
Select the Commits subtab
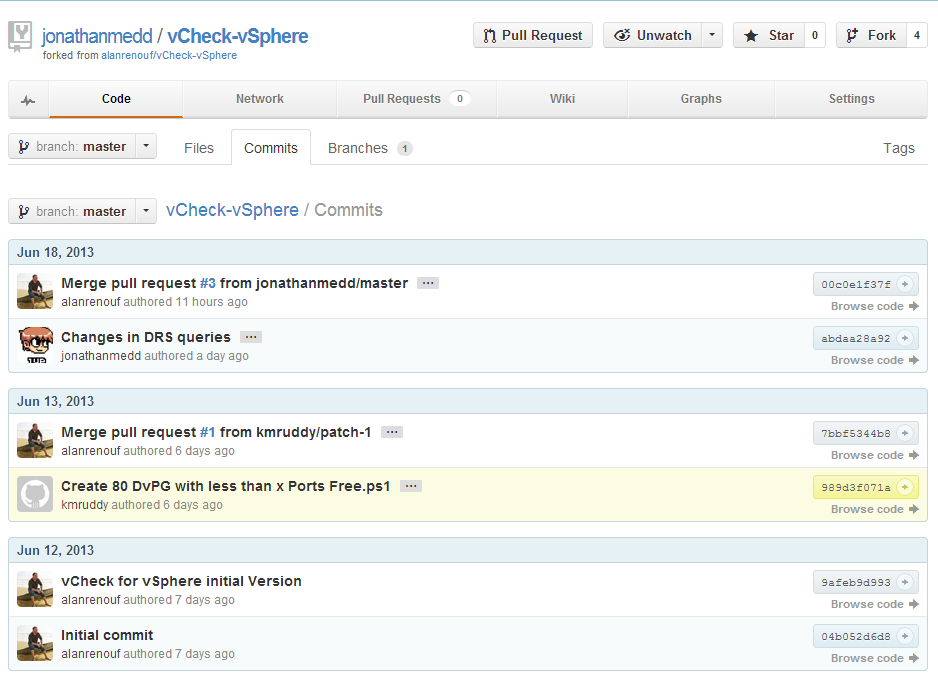coord(270,148)
